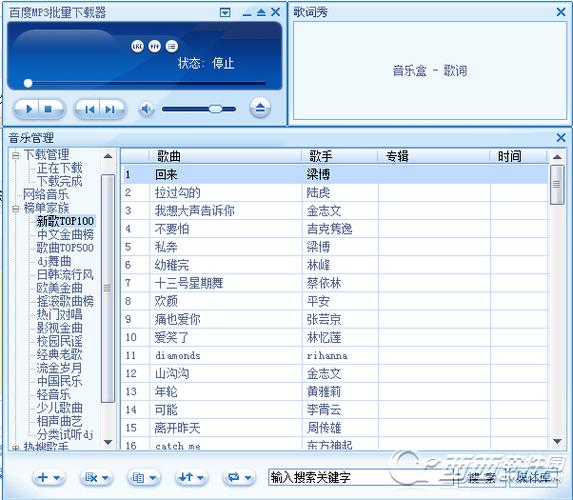Select 欧美金曲 category
The image size is (573, 500).
point(59,288)
